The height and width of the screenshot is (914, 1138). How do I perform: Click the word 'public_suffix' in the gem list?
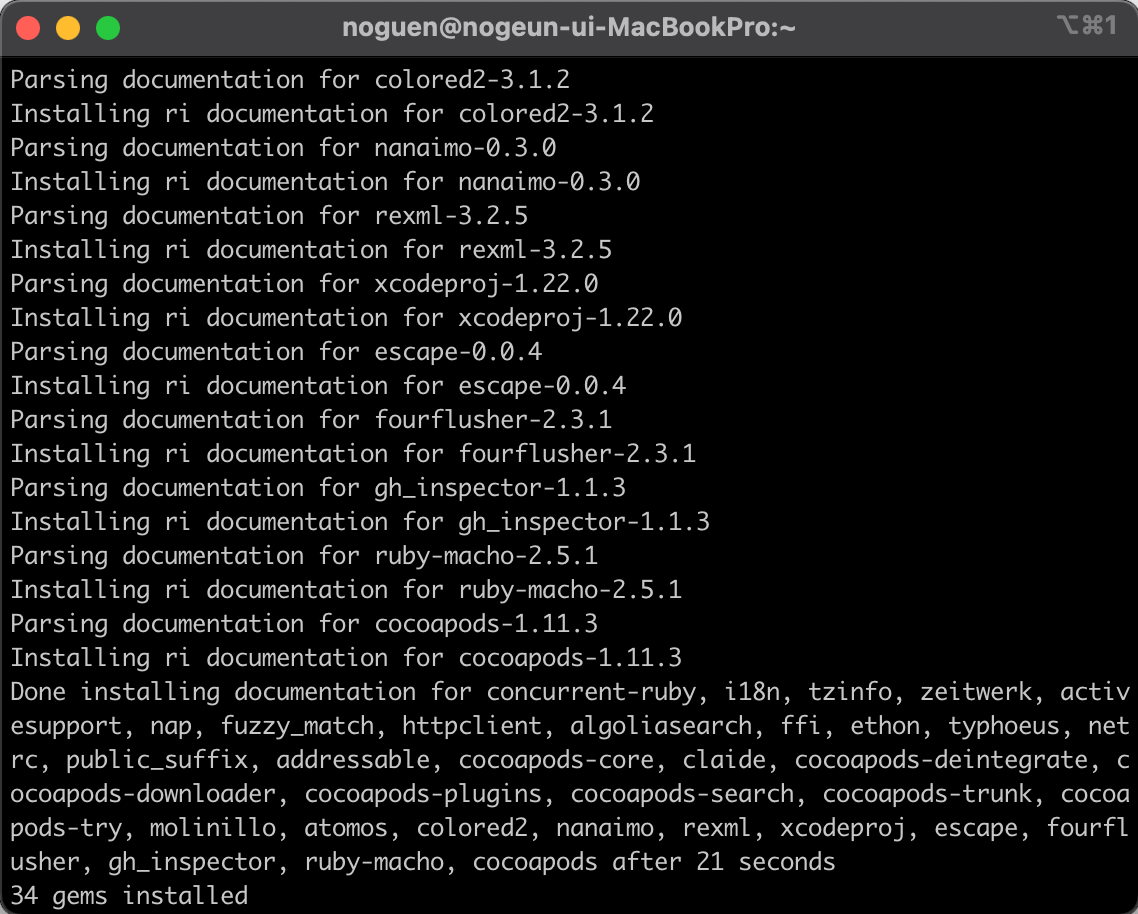tap(157, 760)
